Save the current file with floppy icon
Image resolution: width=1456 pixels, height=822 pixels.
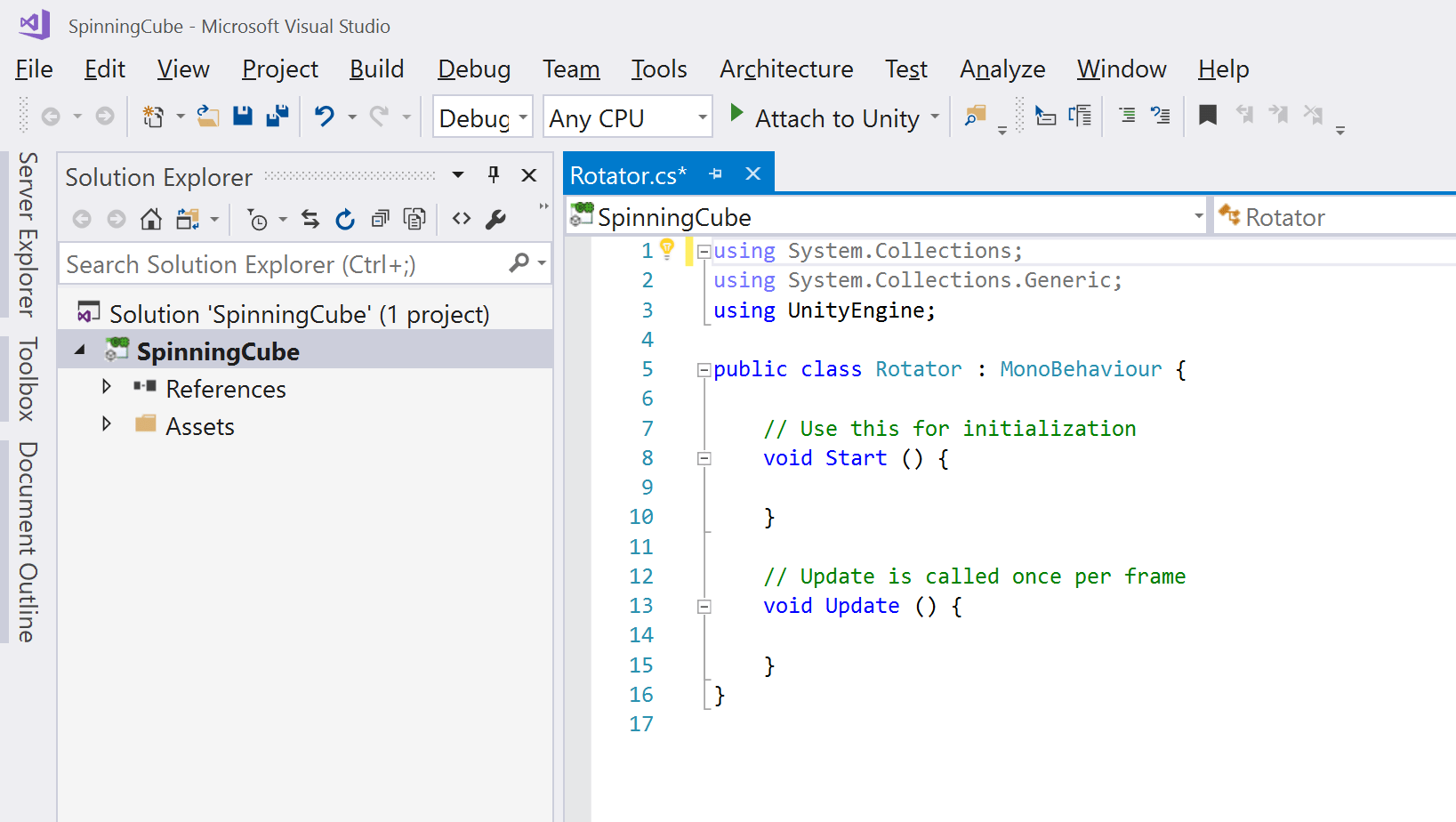[x=243, y=116]
